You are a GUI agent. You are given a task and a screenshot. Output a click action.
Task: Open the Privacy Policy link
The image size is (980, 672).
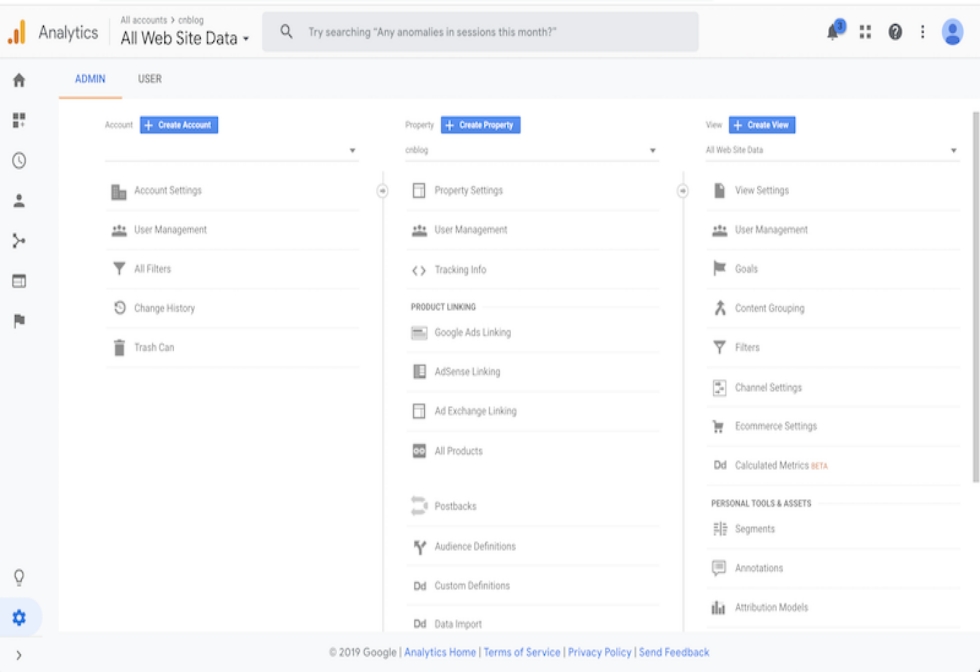coord(599,652)
